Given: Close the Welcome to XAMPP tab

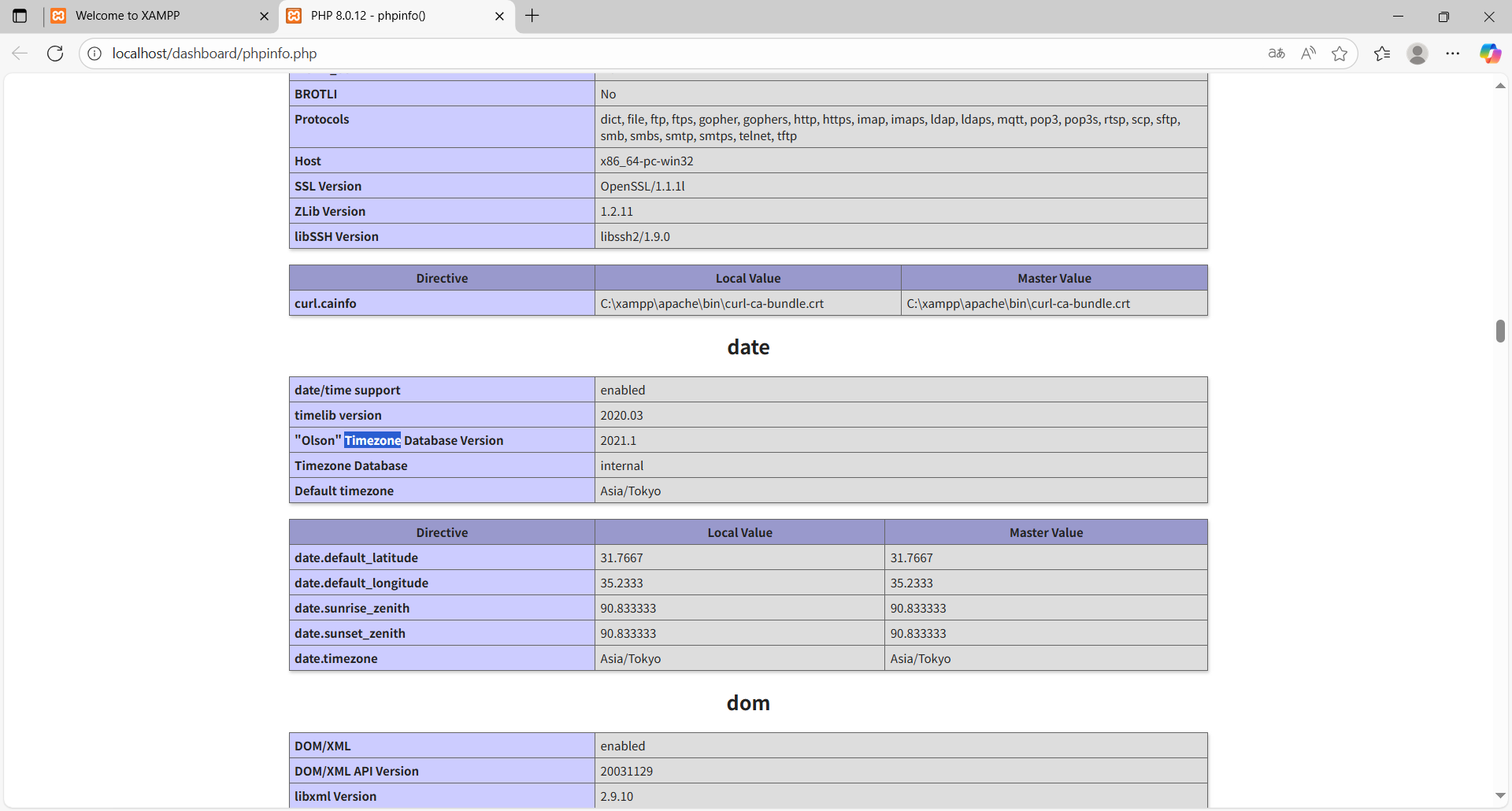Looking at the screenshot, I should coord(264,17).
